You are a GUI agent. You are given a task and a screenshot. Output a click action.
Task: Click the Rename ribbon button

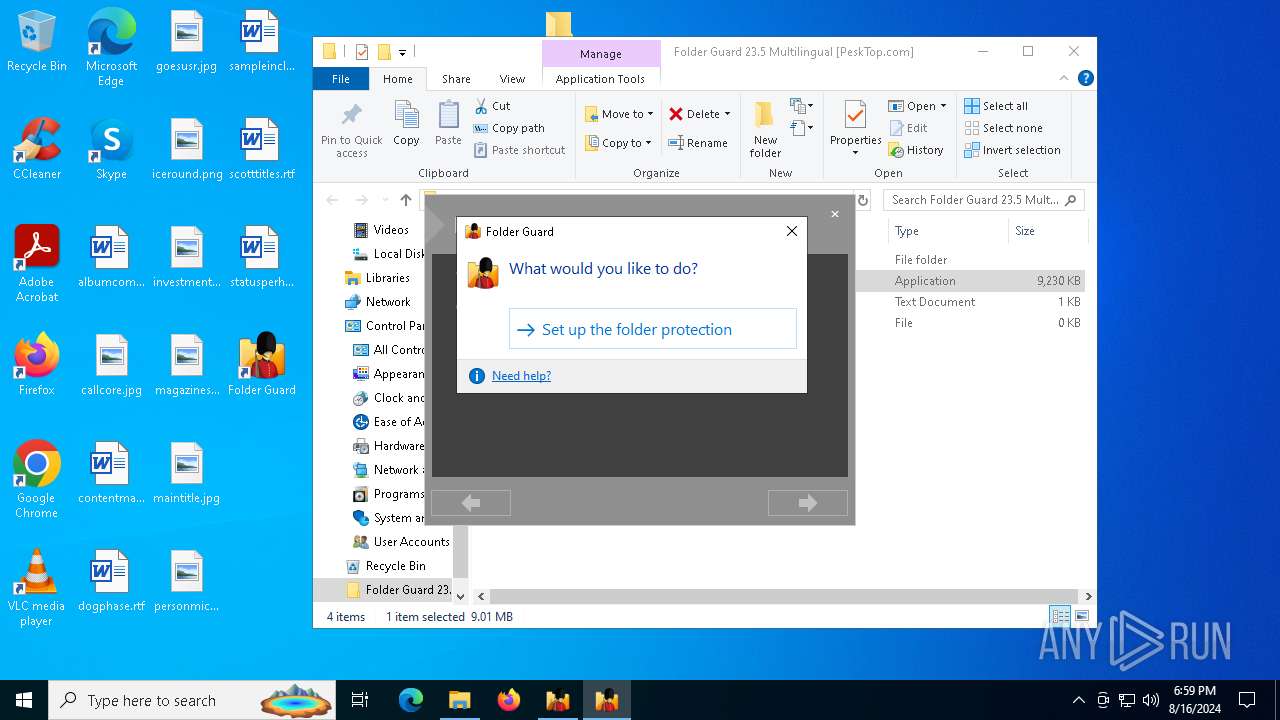(698, 143)
